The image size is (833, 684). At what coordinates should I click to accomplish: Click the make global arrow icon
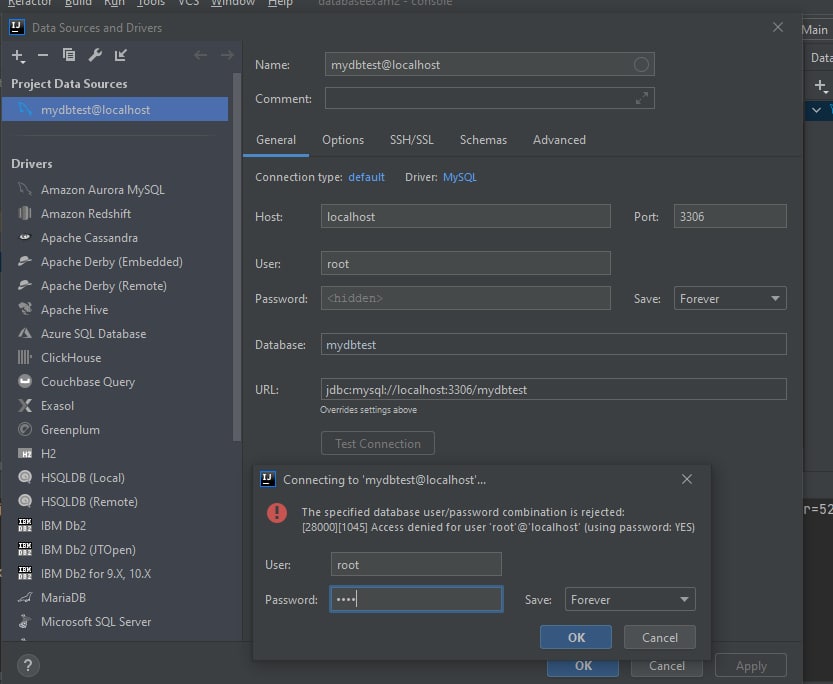coord(121,55)
